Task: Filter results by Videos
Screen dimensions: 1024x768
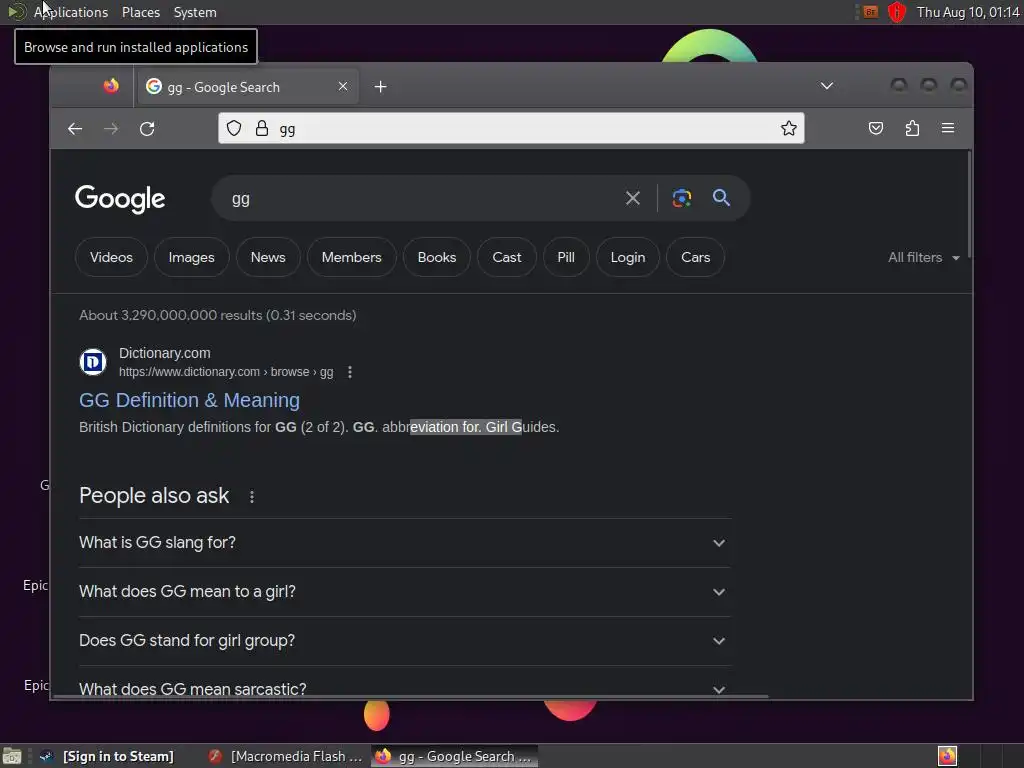Action: (x=111, y=257)
